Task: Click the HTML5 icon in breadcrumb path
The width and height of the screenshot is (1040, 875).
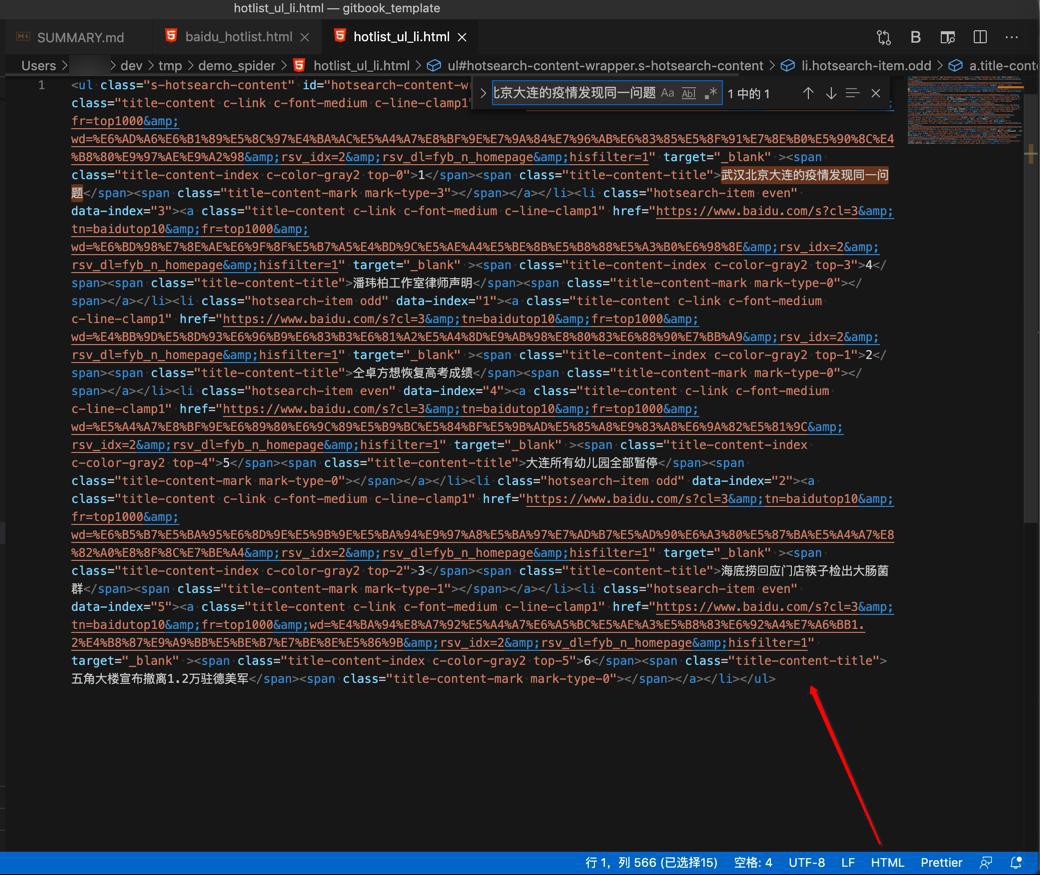Action: point(299,65)
